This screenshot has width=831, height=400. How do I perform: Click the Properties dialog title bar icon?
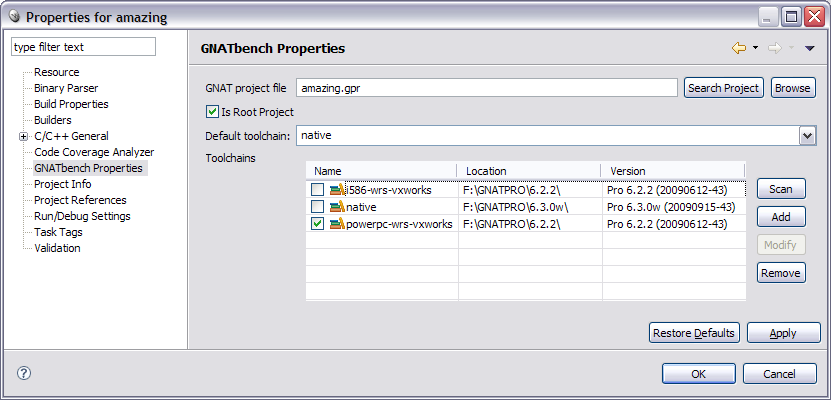(x=15, y=17)
